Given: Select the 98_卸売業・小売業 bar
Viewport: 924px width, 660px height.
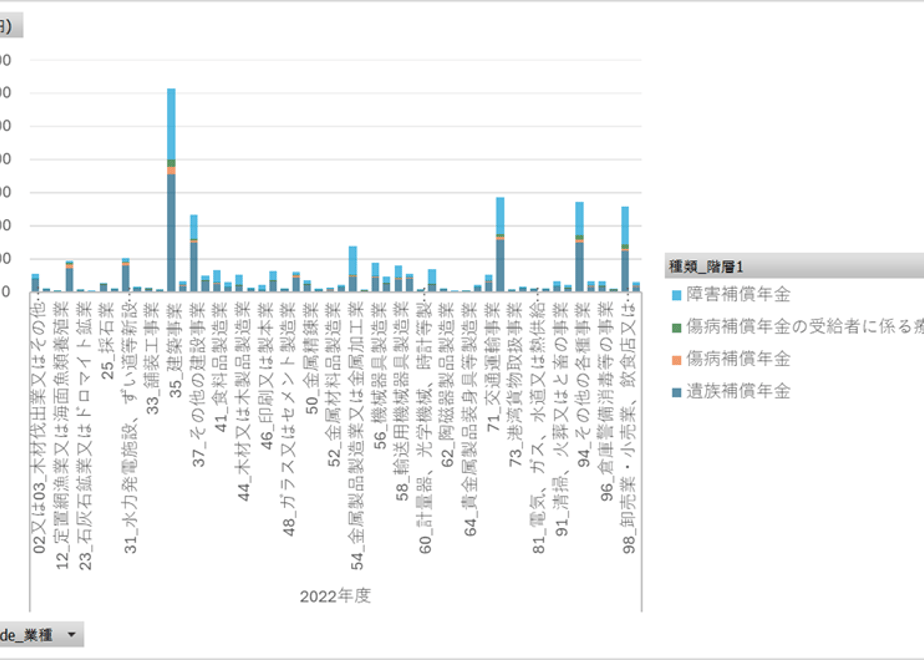Looking at the screenshot, I should [x=625, y=249].
